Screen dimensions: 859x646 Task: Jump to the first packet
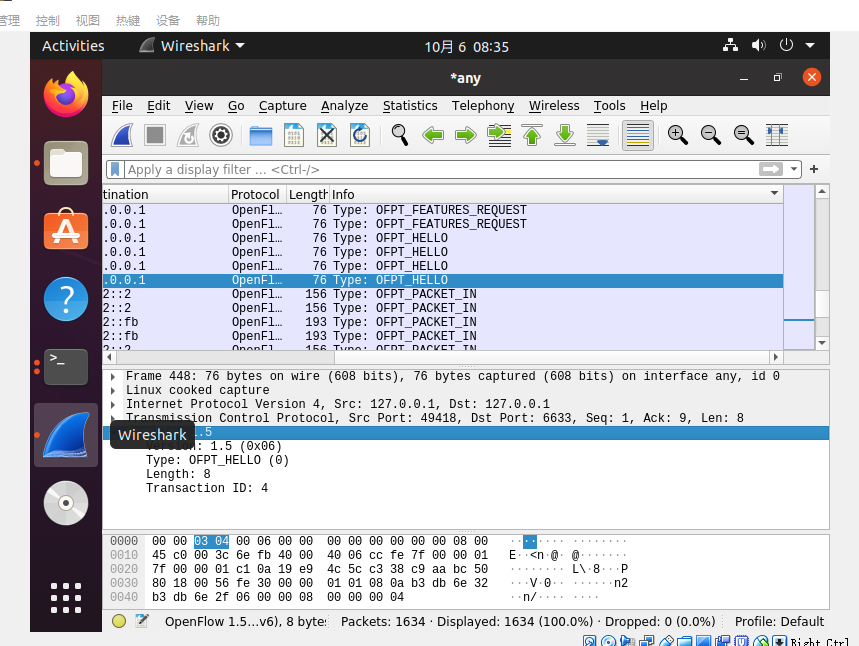pyautogui.click(x=532, y=135)
